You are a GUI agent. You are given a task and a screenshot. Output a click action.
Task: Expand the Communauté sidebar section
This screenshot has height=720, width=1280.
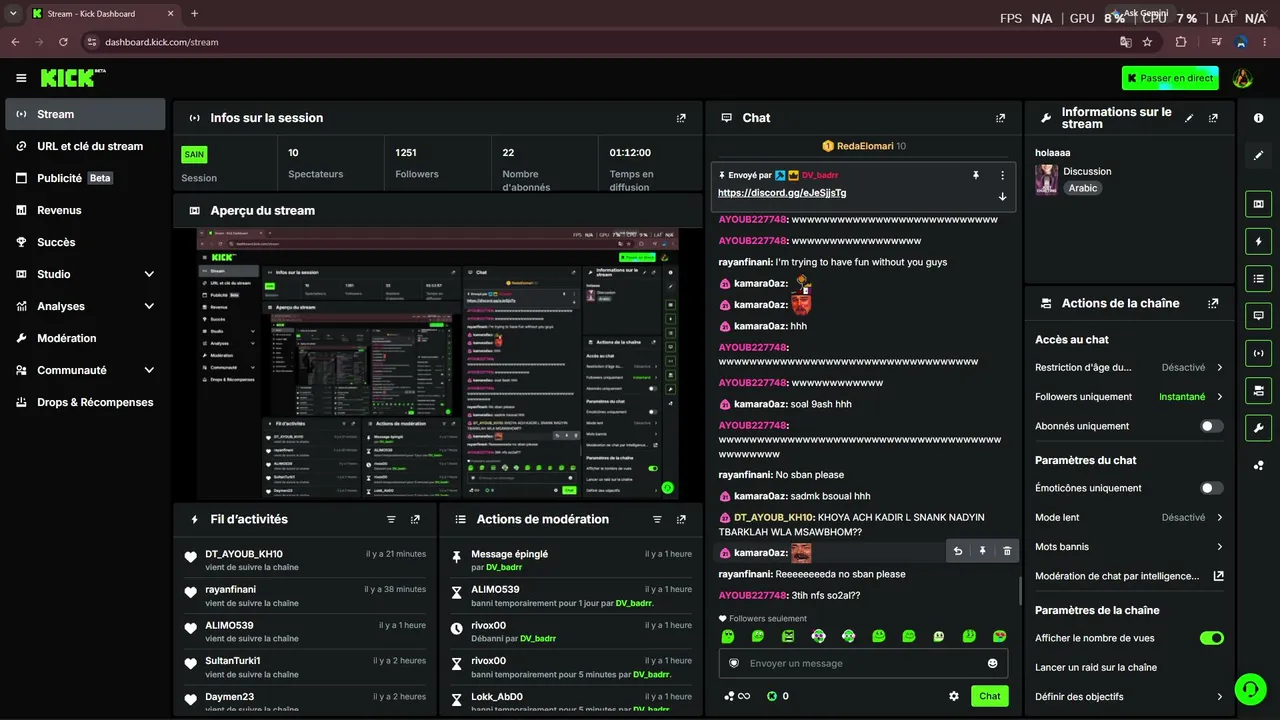click(x=149, y=370)
